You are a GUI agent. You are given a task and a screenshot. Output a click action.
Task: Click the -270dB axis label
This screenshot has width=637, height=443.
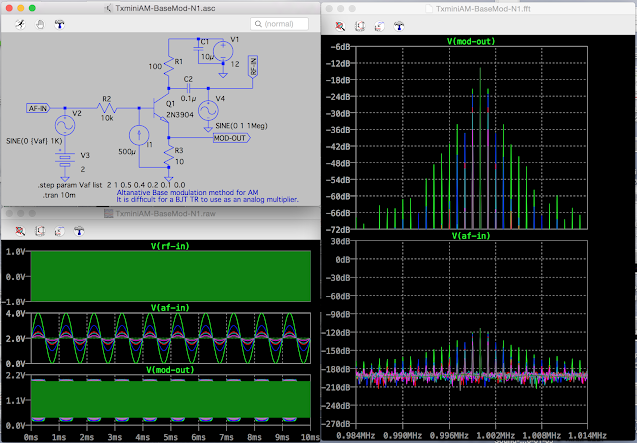pos(337,424)
